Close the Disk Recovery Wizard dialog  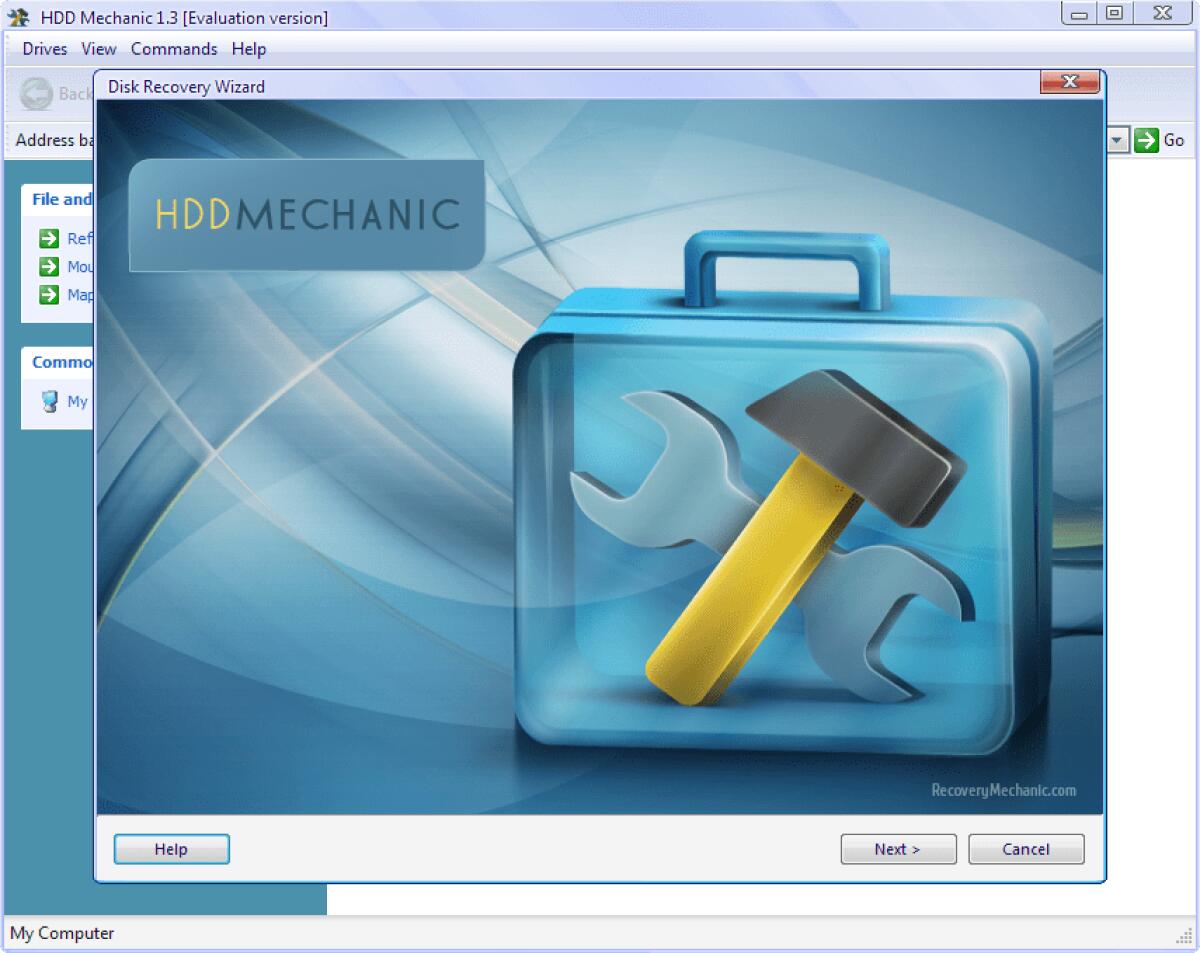1069,82
